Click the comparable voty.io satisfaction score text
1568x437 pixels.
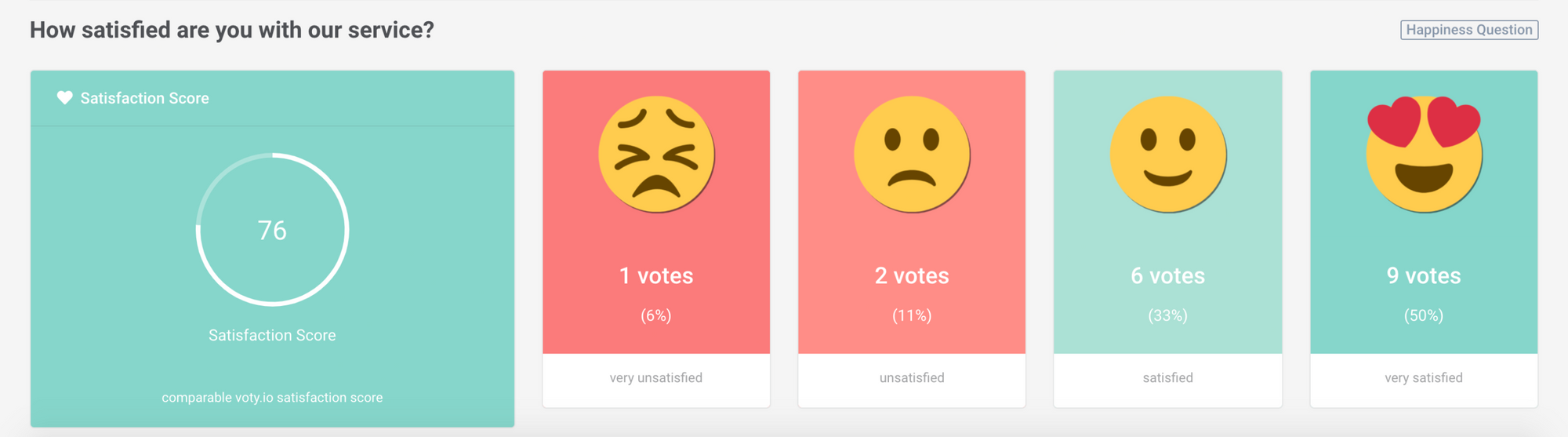pos(272,398)
